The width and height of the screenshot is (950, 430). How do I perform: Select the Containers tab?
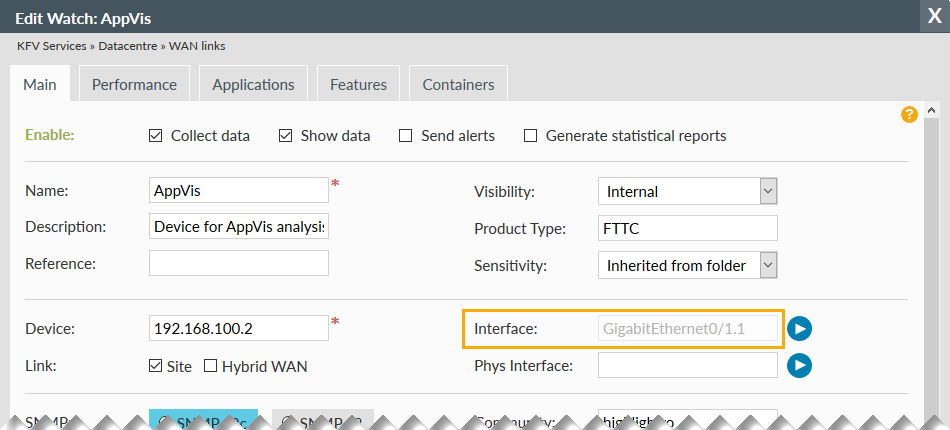tap(458, 85)
